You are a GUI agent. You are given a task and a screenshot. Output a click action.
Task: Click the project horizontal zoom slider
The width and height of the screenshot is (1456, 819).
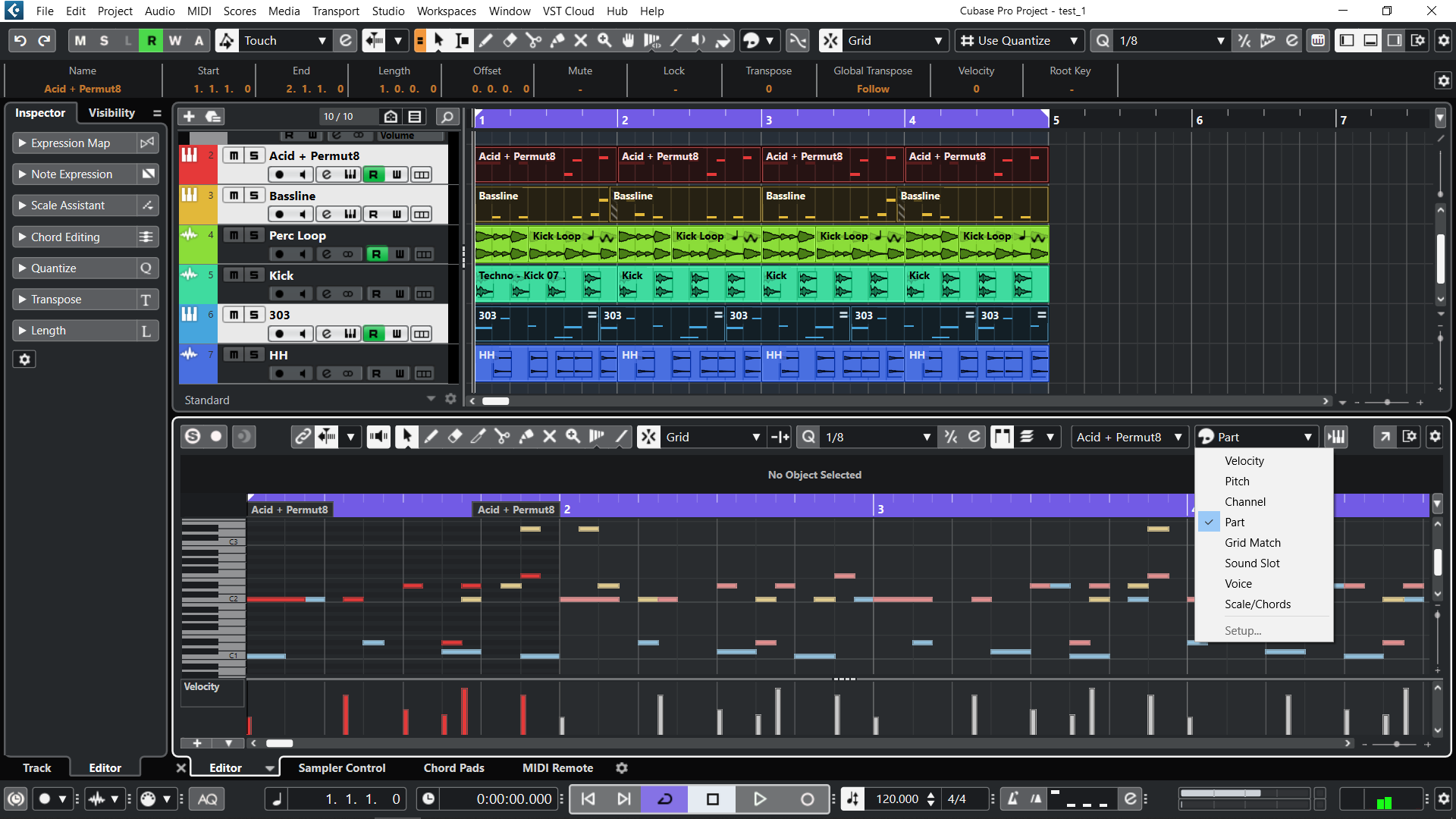[1387, 402]
